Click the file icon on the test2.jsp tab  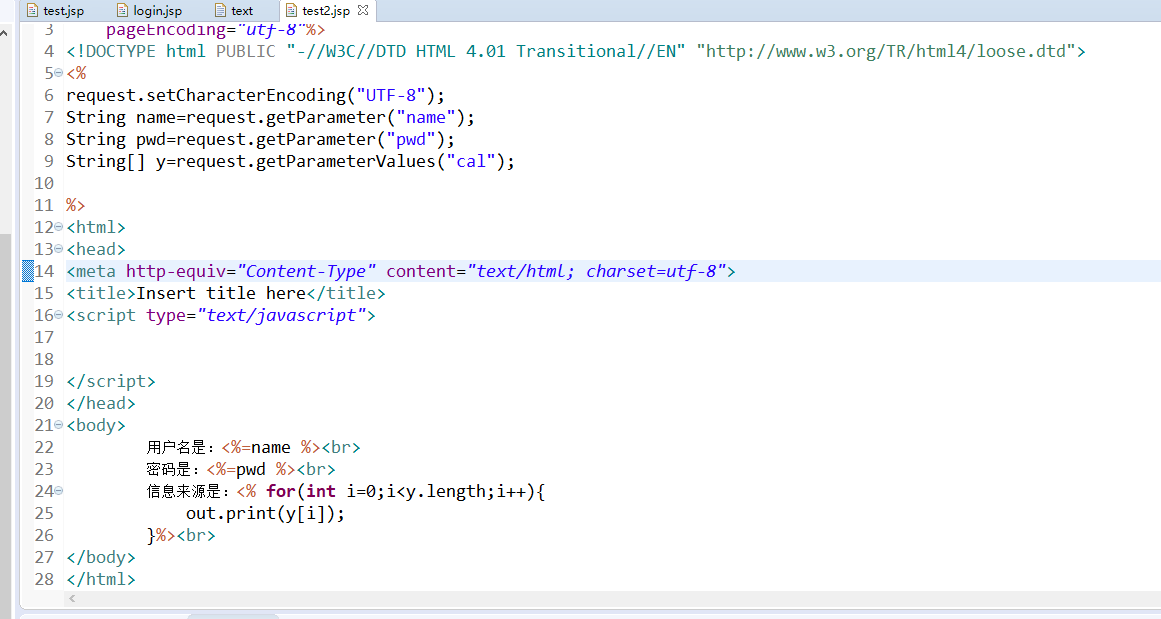click(x=291, y=10)
